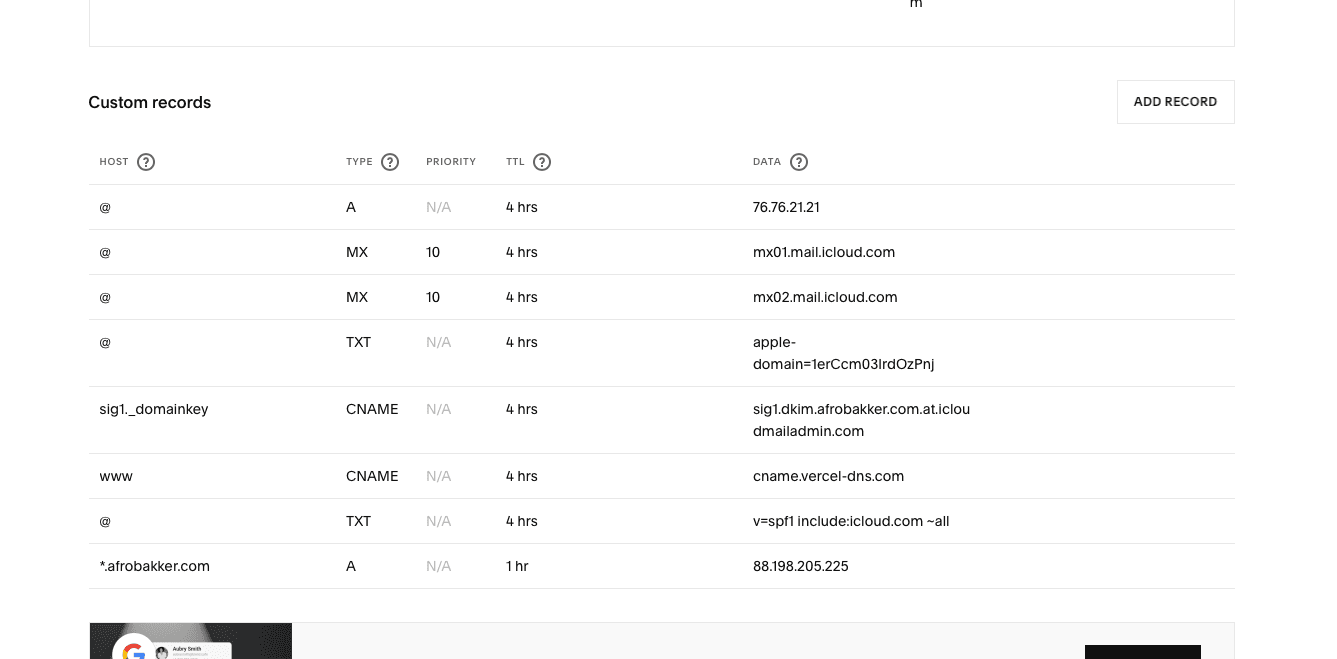Select the v=spf1 include:icloud.com TXT record
Screen dimensions: 1337x659
click(x=850, y=521)
